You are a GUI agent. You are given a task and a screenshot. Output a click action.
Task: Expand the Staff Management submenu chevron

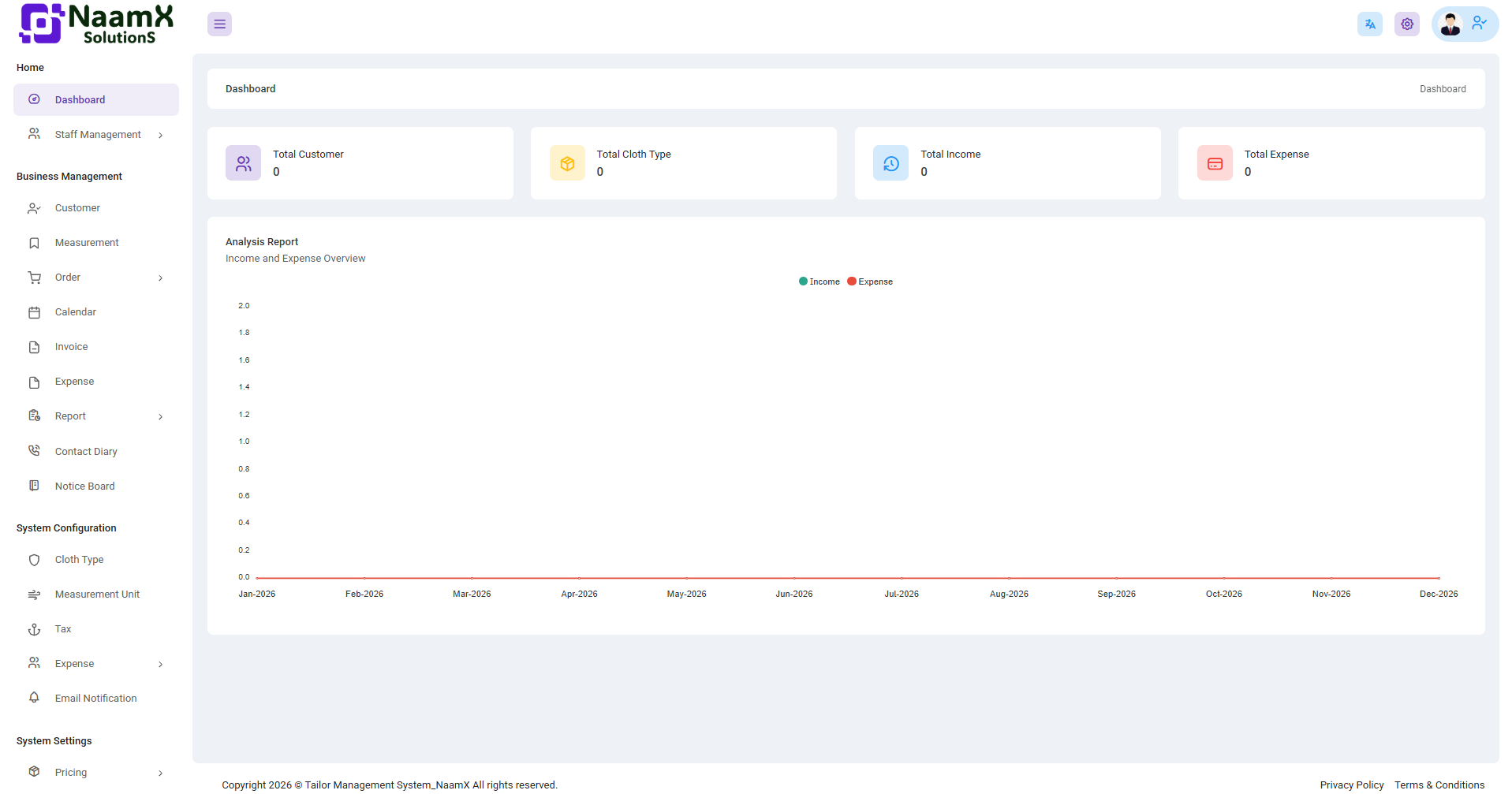tap(160, 136)
